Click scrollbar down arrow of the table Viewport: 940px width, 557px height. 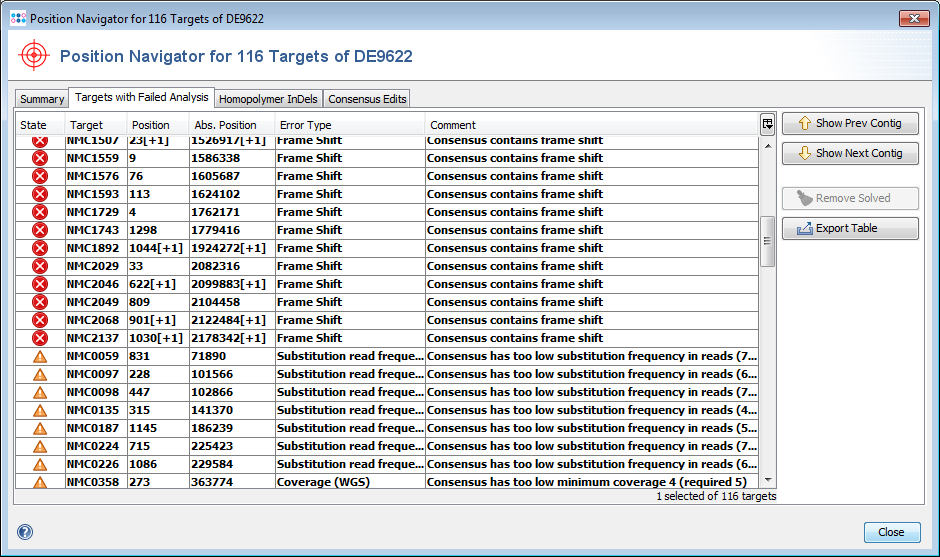(767, 481)
